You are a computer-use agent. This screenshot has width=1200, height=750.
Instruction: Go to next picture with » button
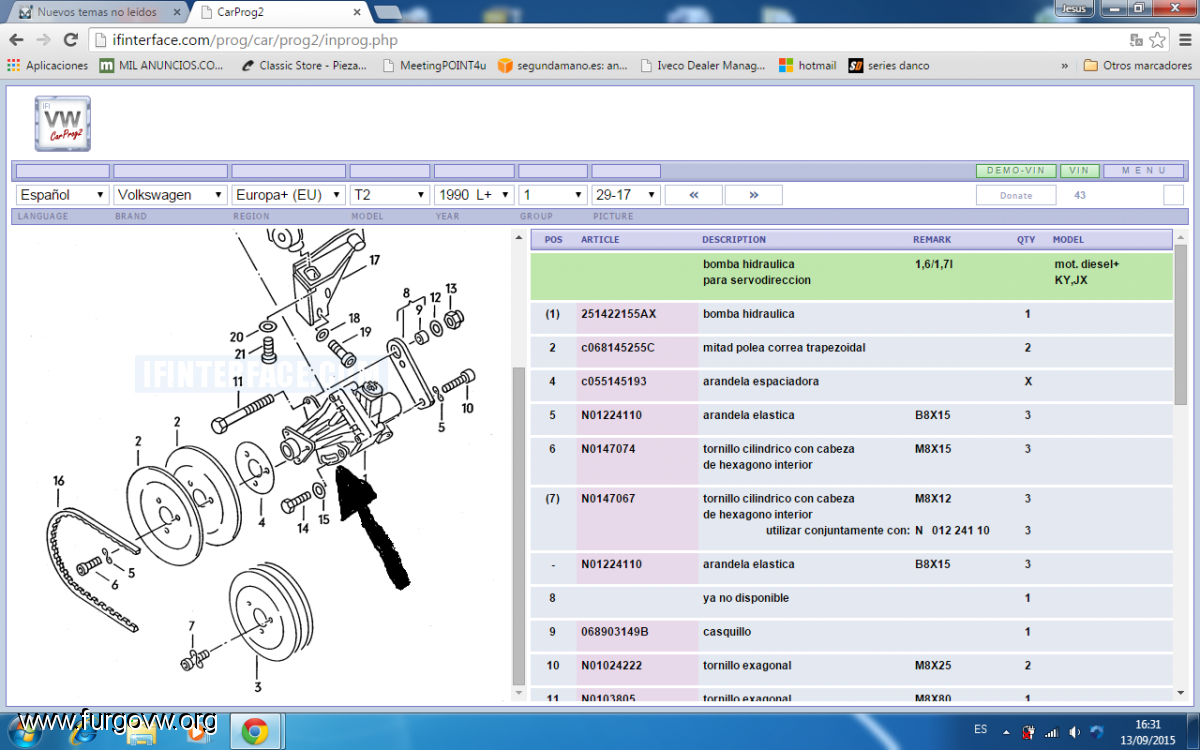pyautogui.click(x=753, y=195)
